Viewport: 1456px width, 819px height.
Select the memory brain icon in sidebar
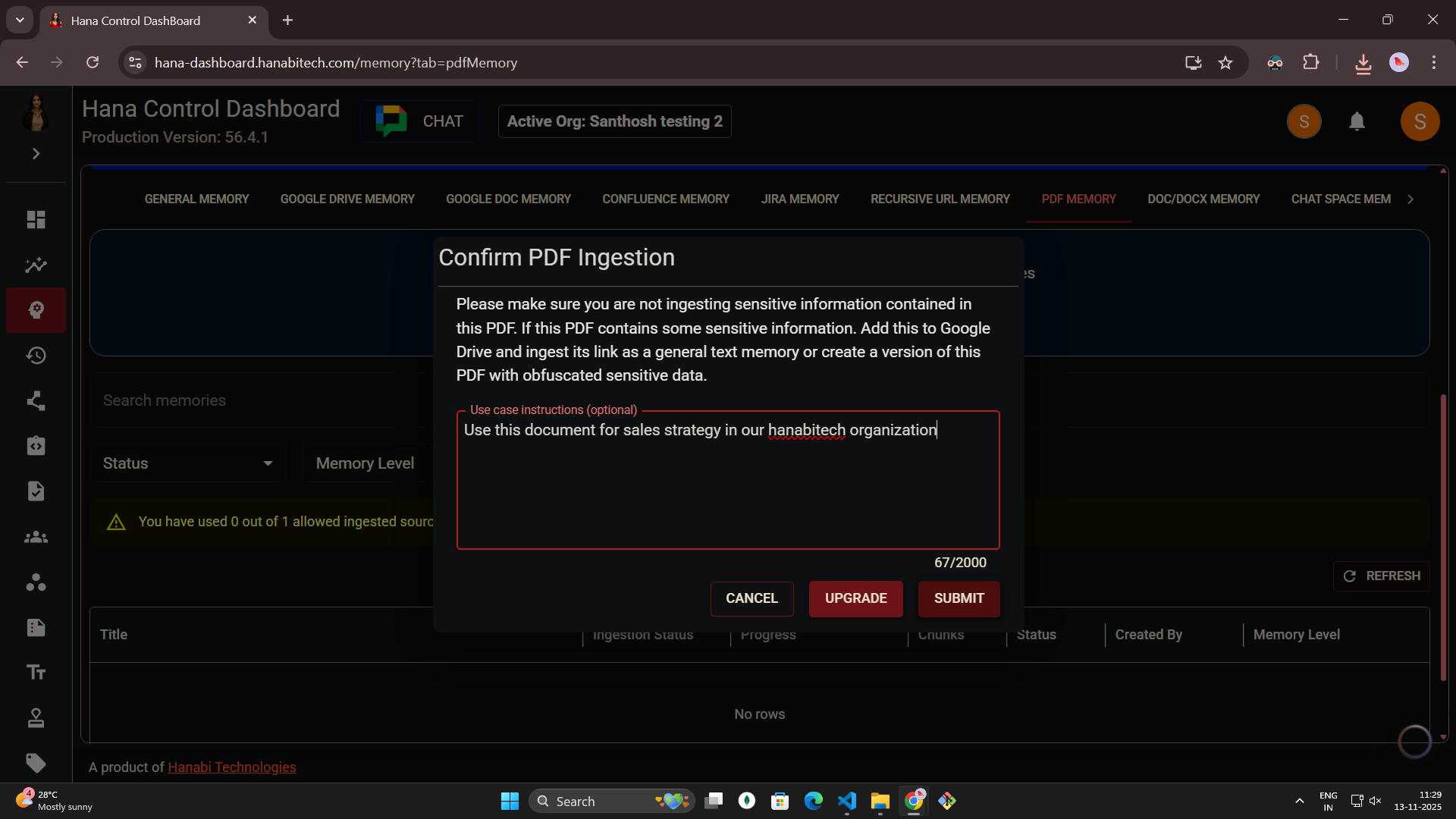point(36,310)
